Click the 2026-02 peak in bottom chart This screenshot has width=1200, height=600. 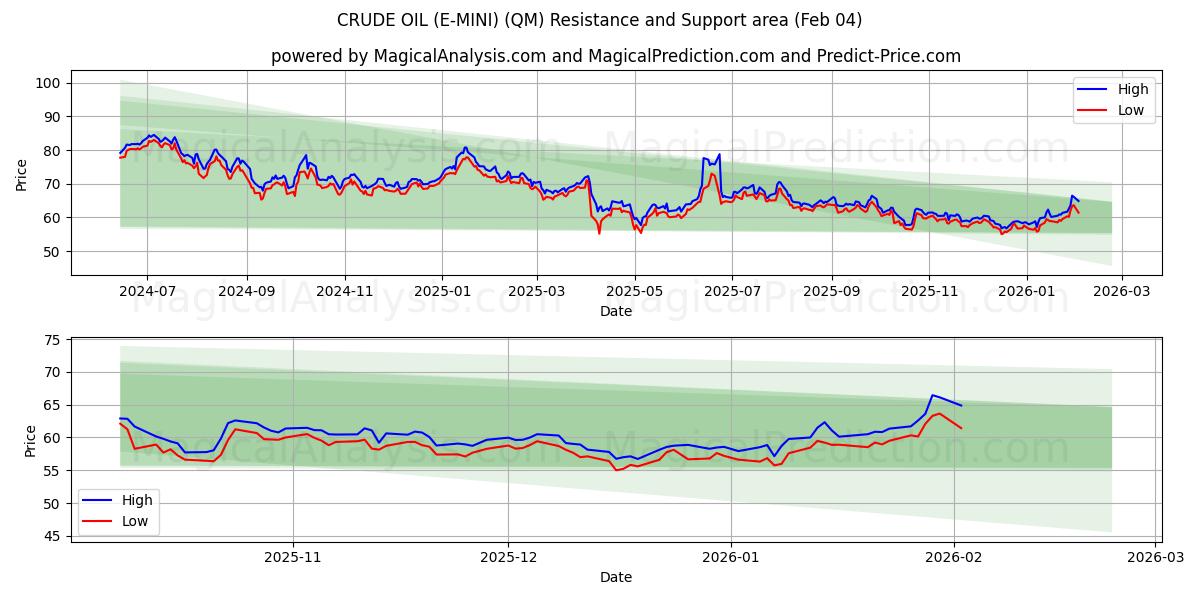click(x=933, y=395)
